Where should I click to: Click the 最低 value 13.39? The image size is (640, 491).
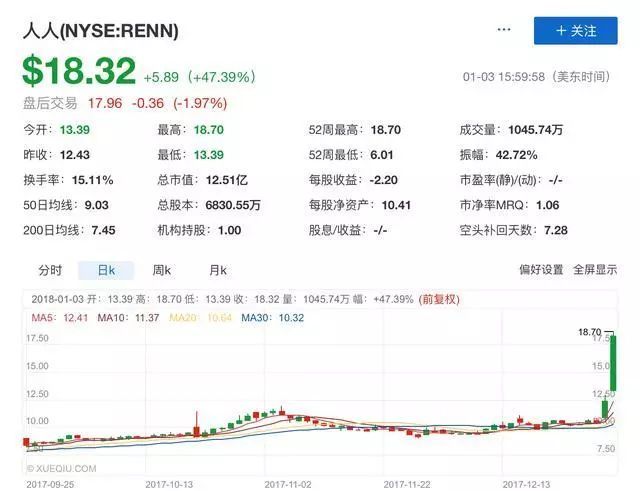(x=209, y=155)
